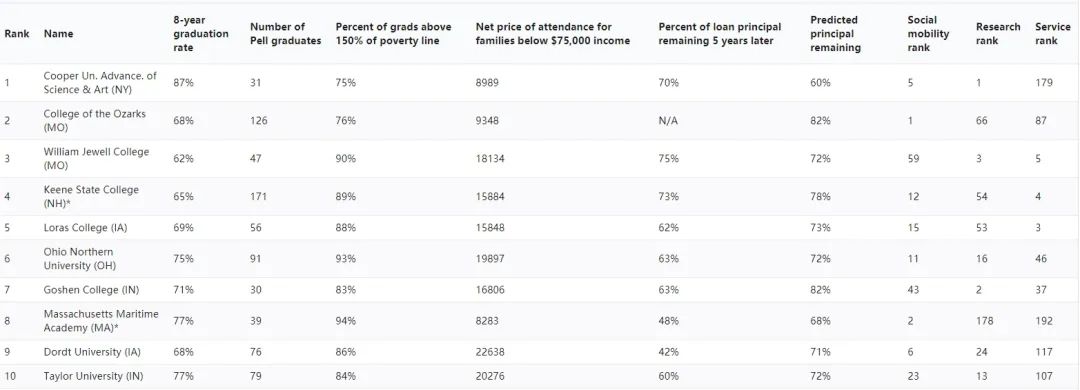Click Predicted principal remaining header

pos(835,34)
